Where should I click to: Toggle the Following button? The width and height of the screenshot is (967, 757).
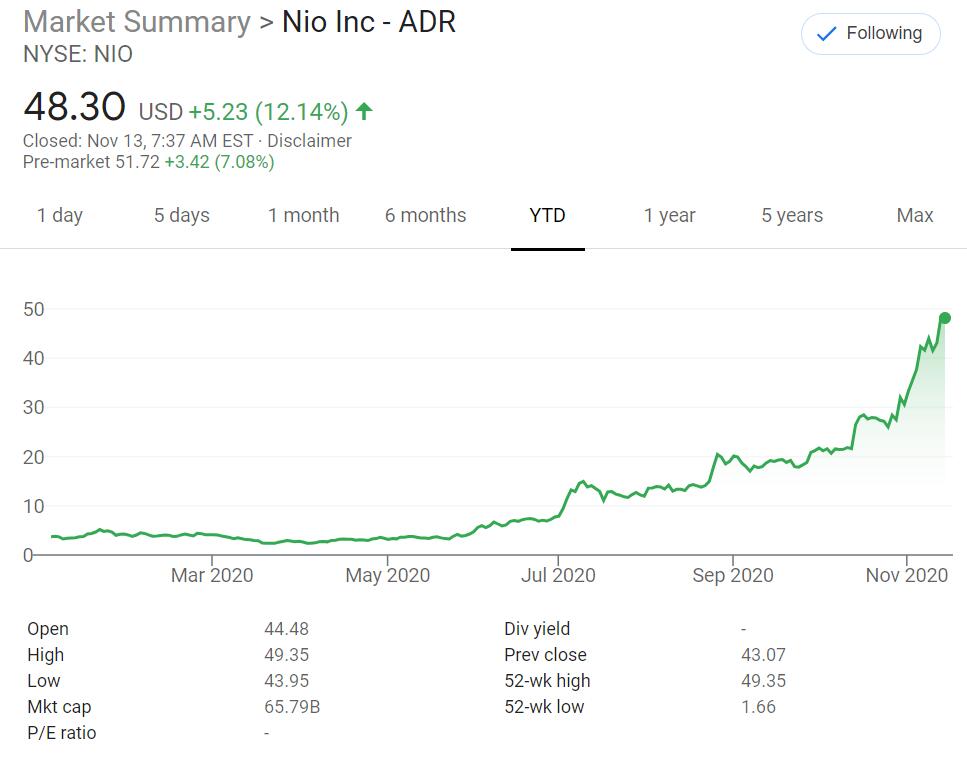tap(870, 34)
